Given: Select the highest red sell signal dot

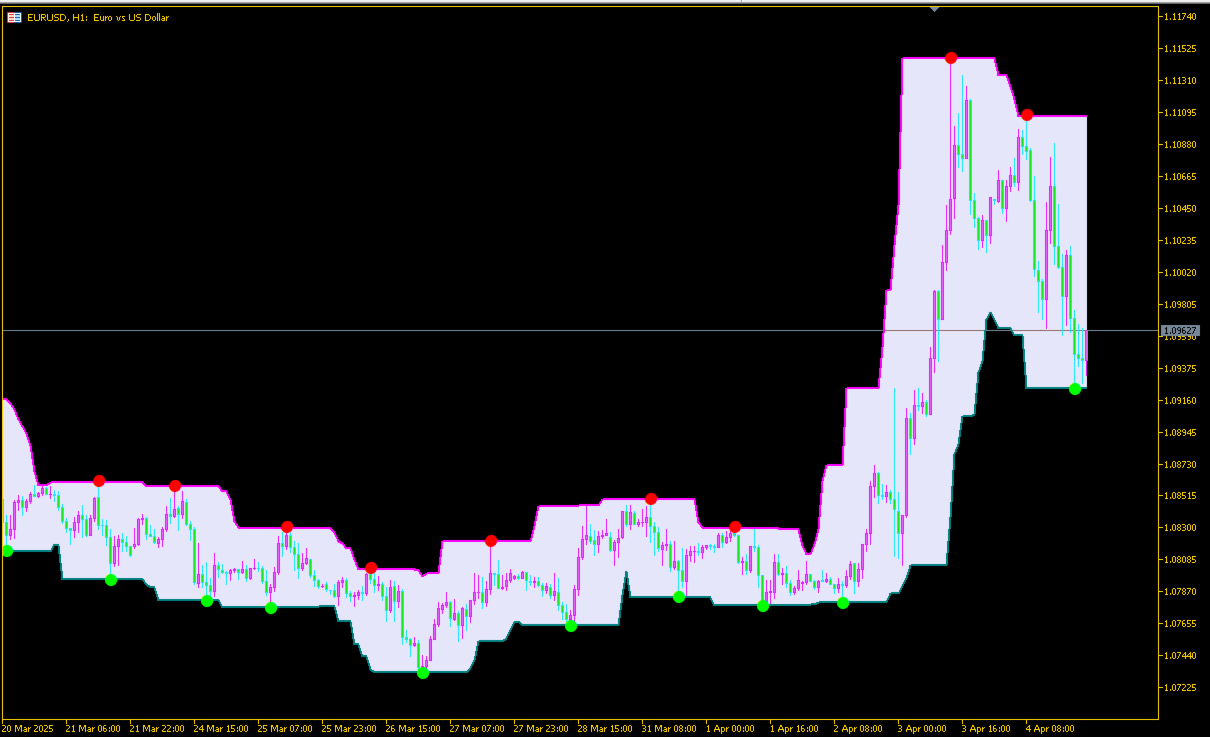Looking at the screenshot, I should [951, 57].
